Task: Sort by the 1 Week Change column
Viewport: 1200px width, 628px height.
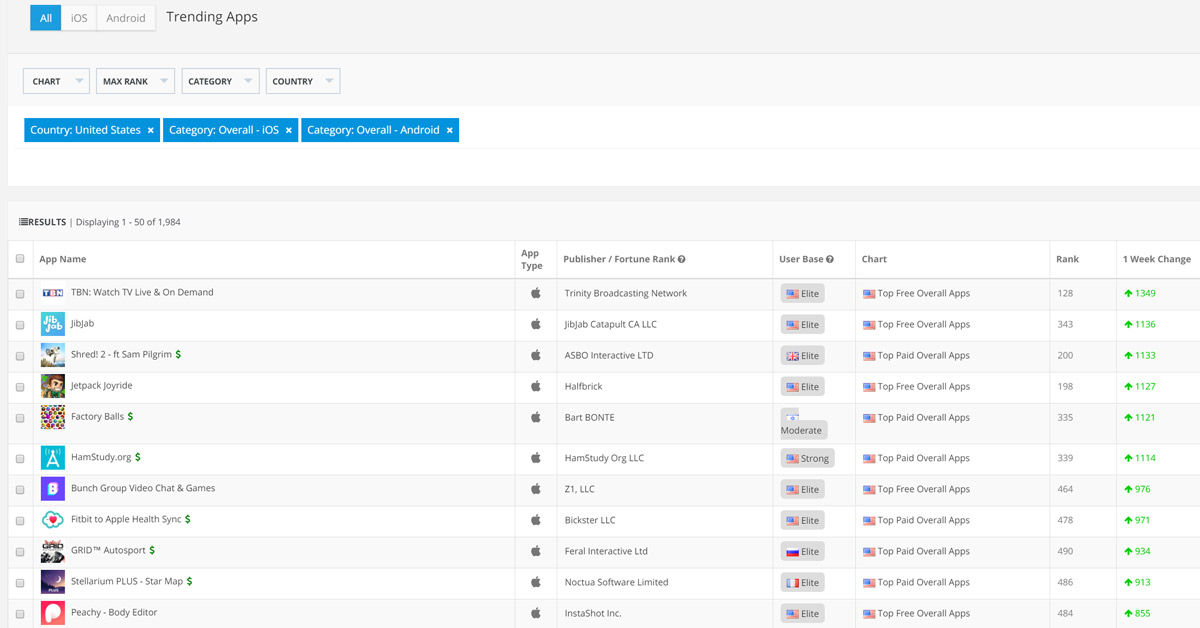Action: pyautogui.click(x=1156, y=259)
